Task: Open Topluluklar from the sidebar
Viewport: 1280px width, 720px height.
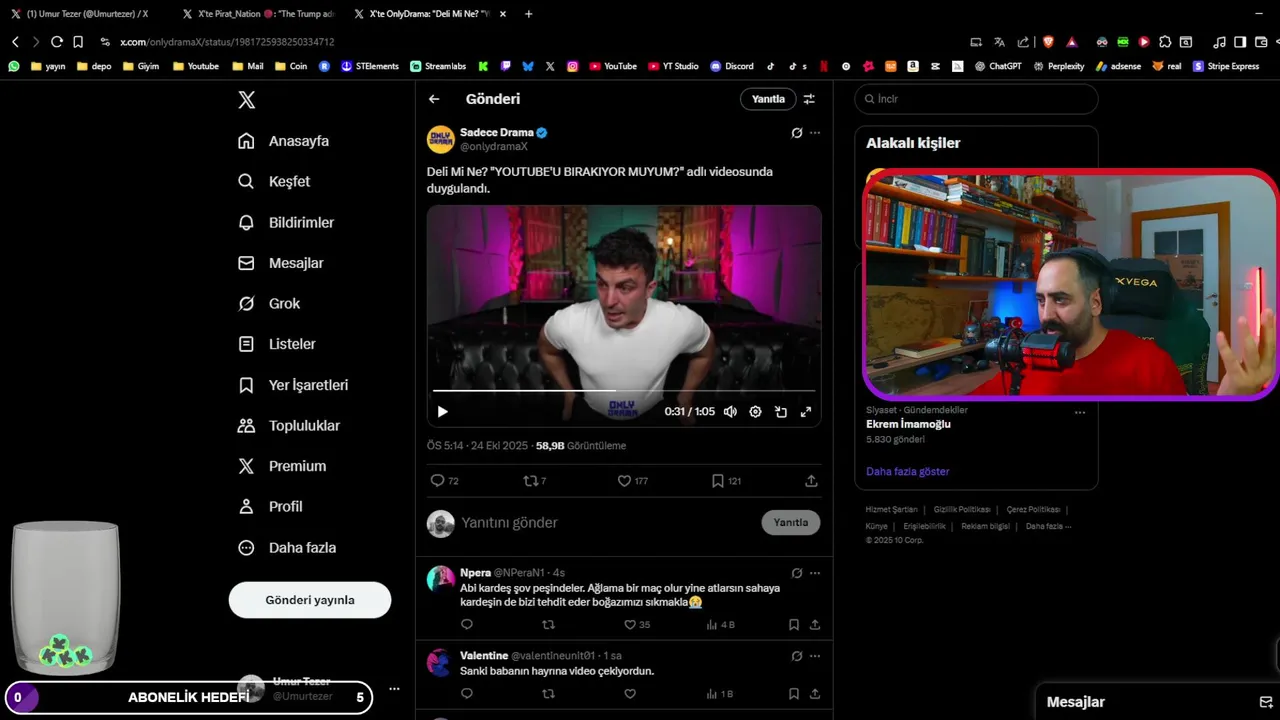Action: tap(288, 425)
